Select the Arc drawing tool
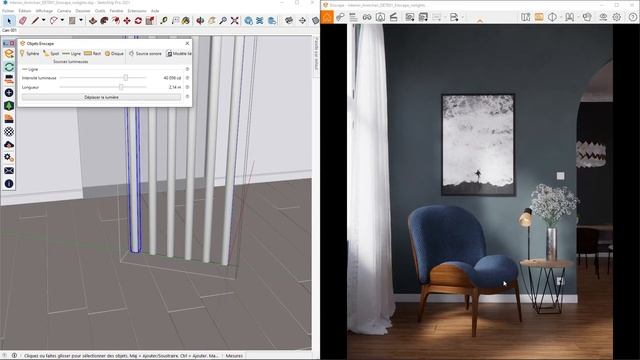The image size is (640, 360). [54, 20]
